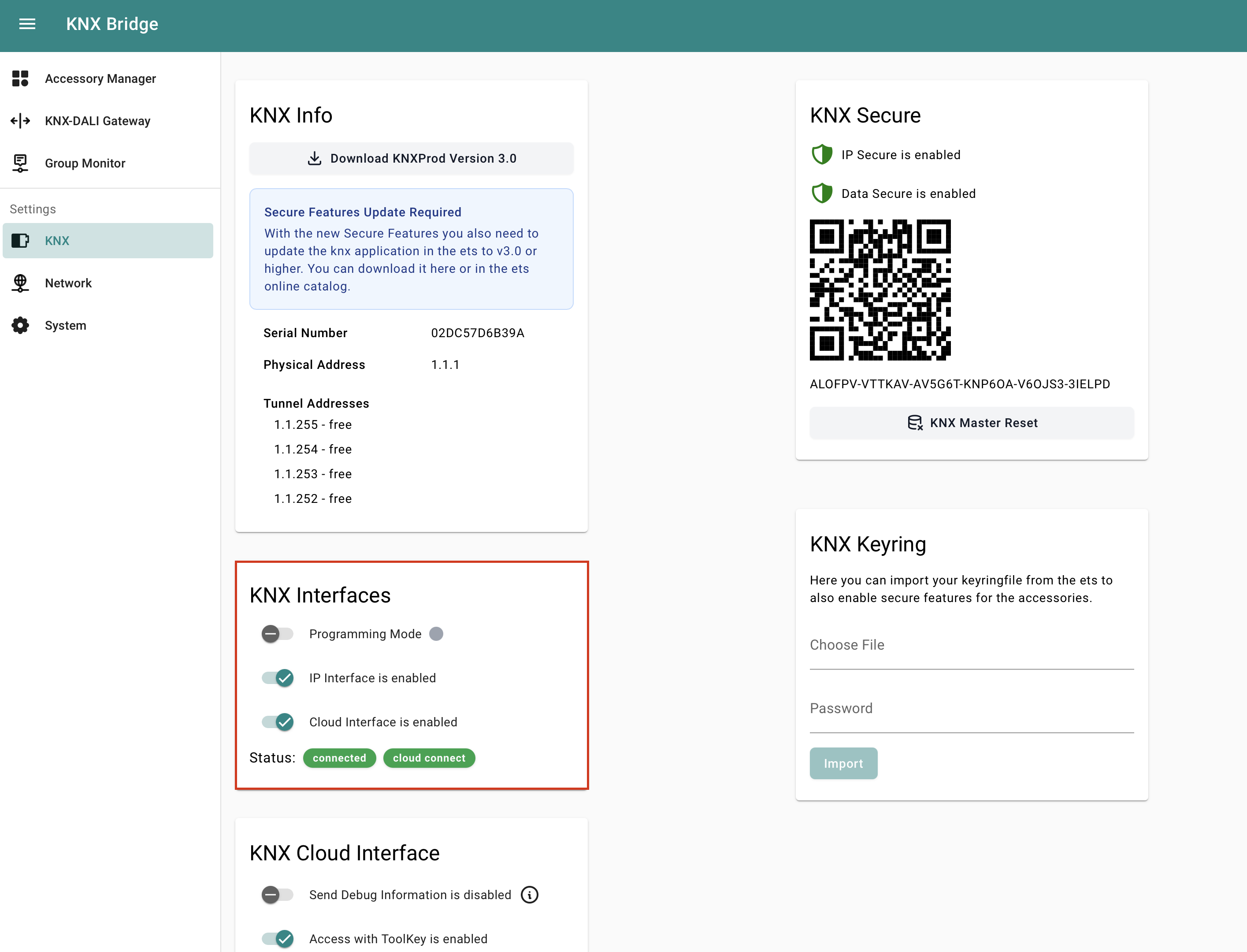Click the Settings section label

[33, 209]
